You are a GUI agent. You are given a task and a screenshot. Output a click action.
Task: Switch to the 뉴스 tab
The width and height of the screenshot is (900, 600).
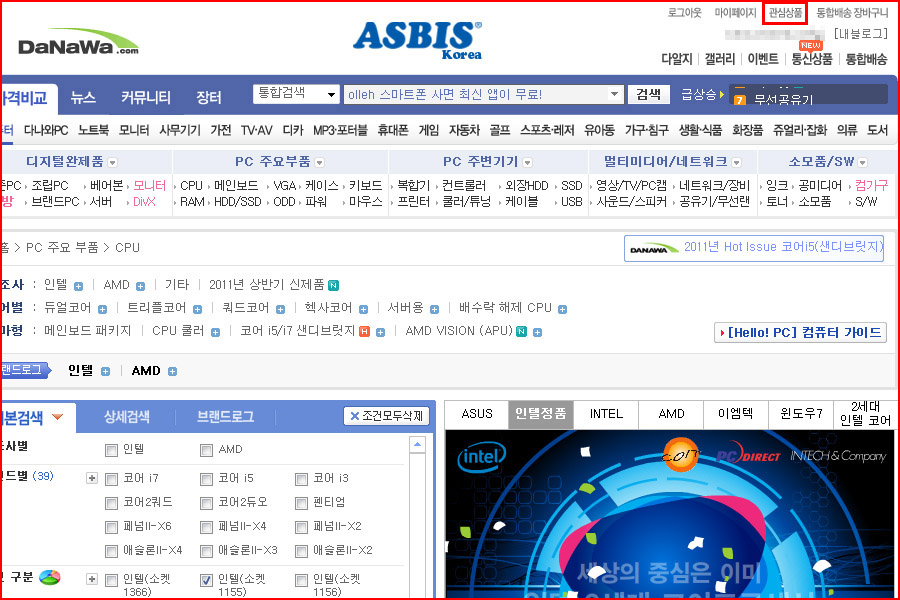(x=83, y=98)
